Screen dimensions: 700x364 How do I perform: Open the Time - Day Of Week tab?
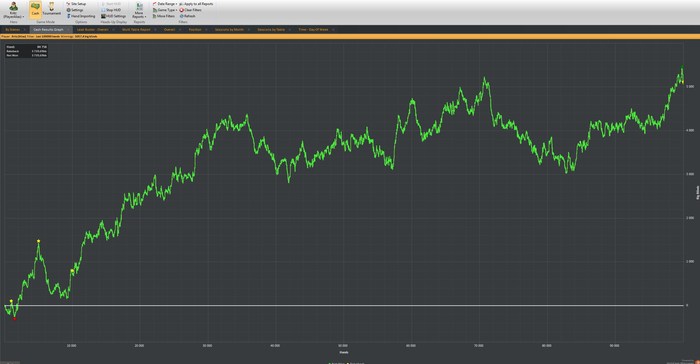point(313,29)
